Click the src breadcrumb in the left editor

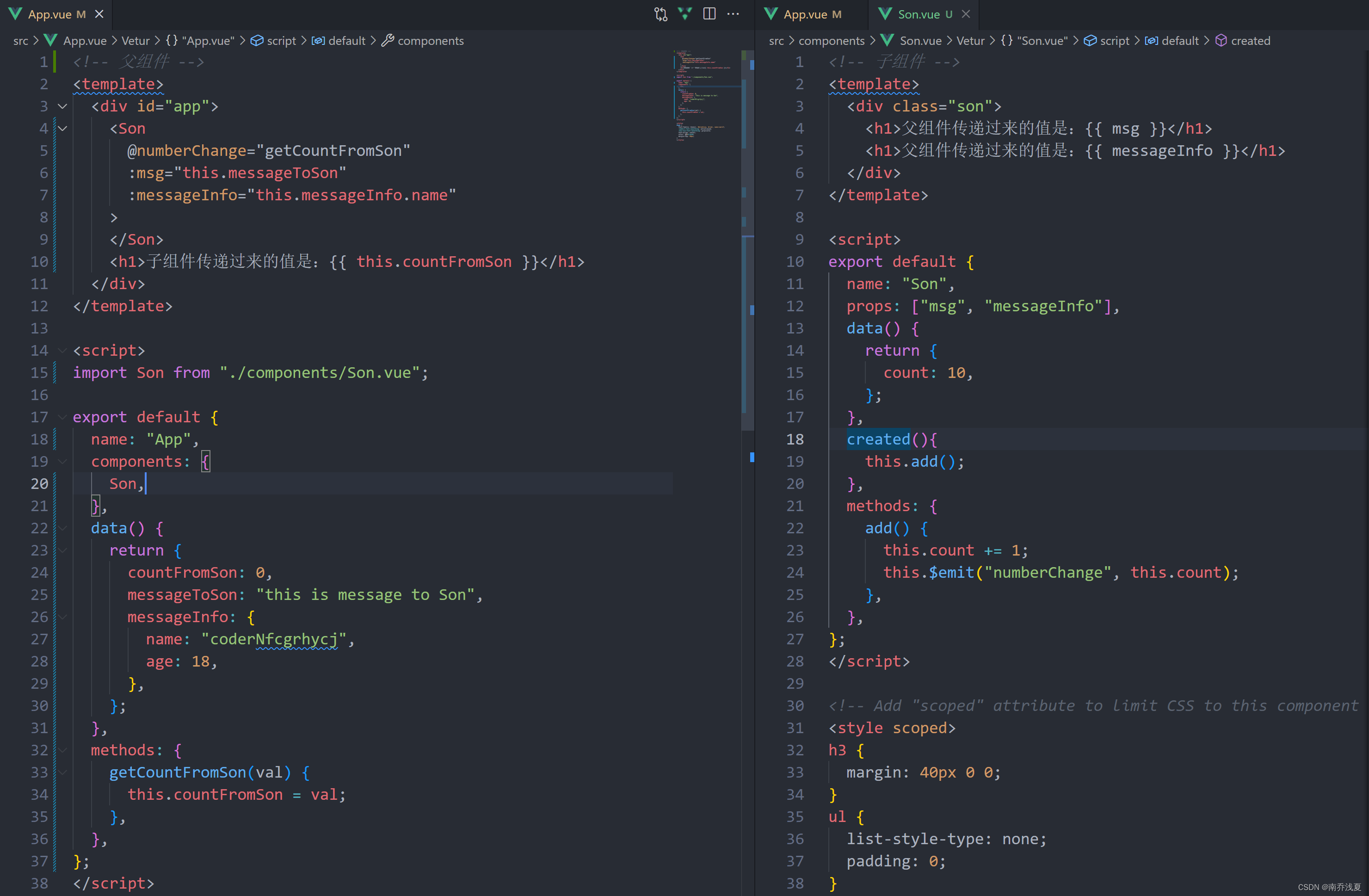point(21,41)
